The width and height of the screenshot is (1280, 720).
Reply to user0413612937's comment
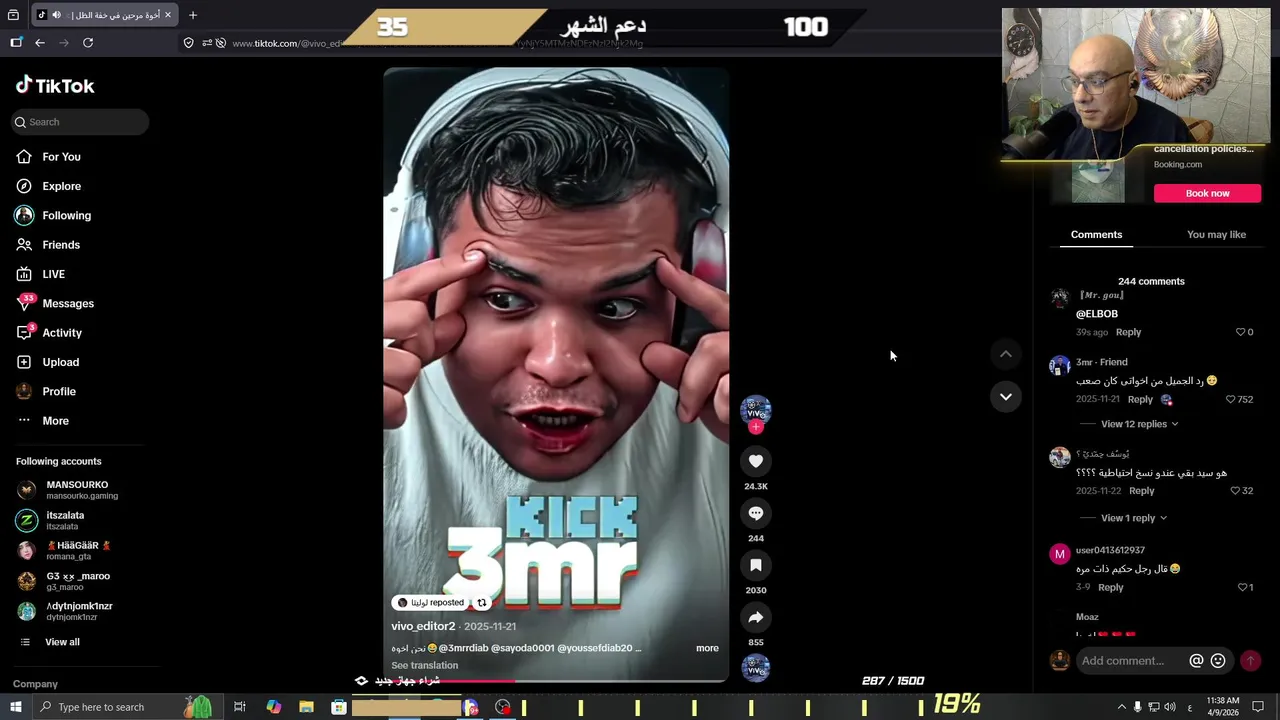click(x=1110, y=587)
